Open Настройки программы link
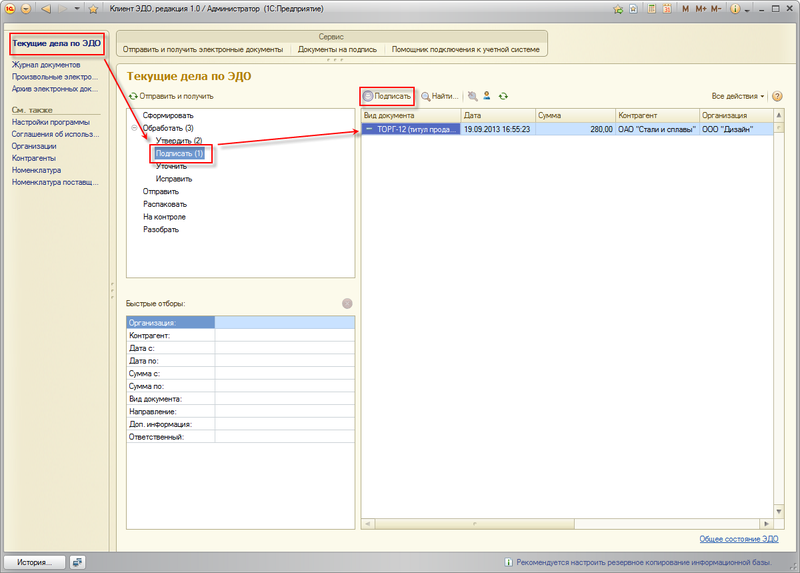 click(x=51, y=122)
